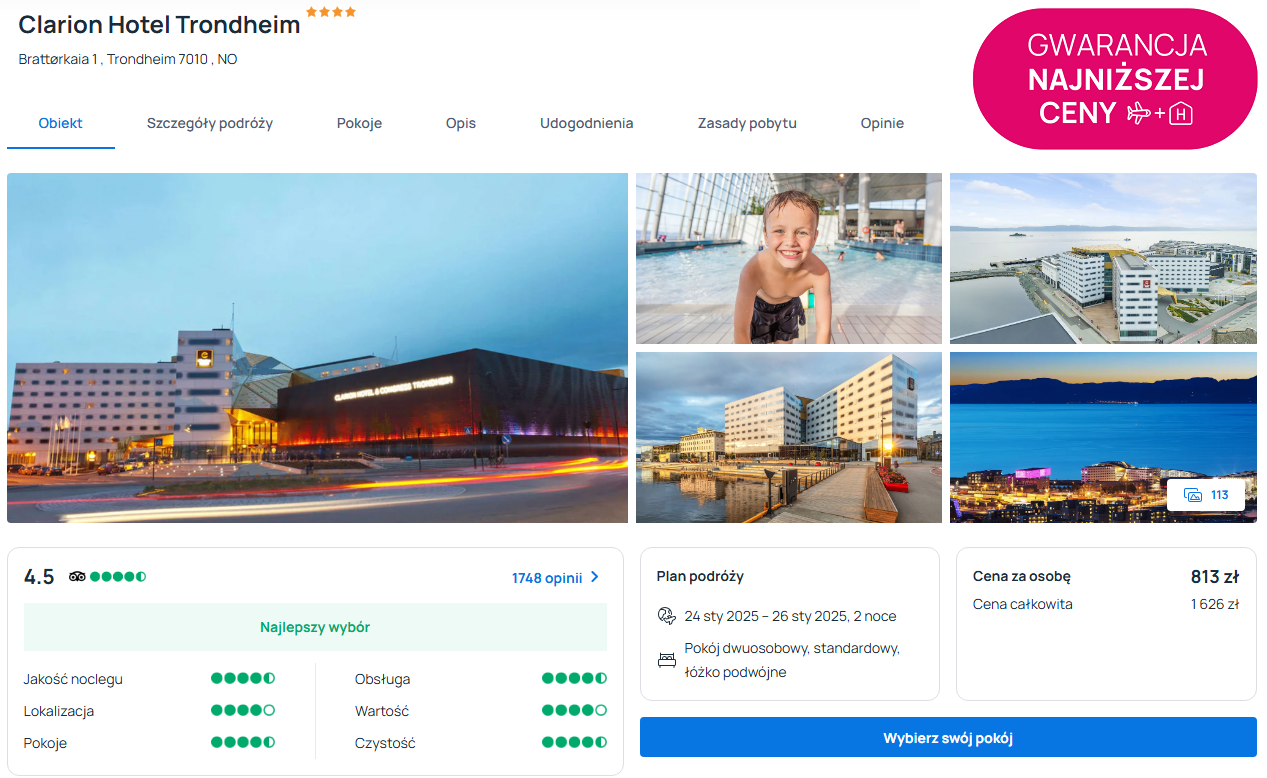The image size is (1267, 778).
Task: Click the TripAdvisor owl logo icon
Action: [x=77, y=577]
